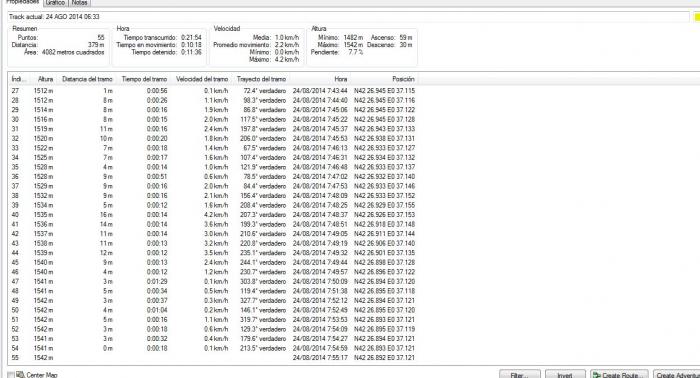Select the last track point row 55
700x378 pixels.
[213, 357]
